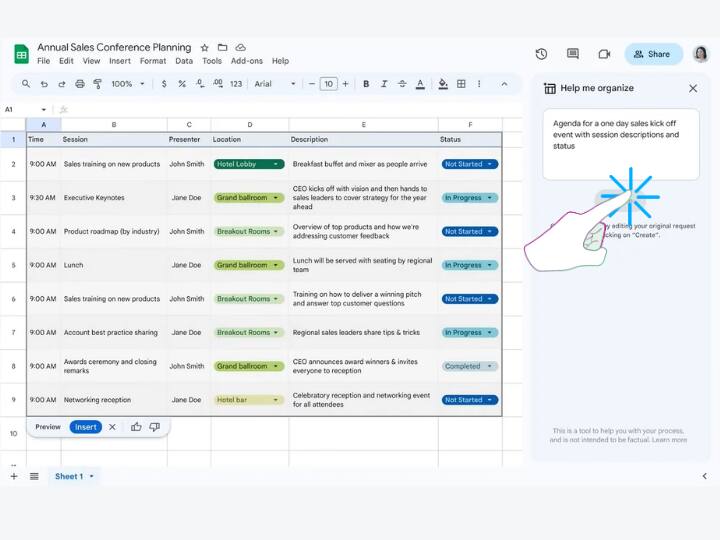720x540 pixels.
Task: Open the text color picker
Action: tap(420, 84)
